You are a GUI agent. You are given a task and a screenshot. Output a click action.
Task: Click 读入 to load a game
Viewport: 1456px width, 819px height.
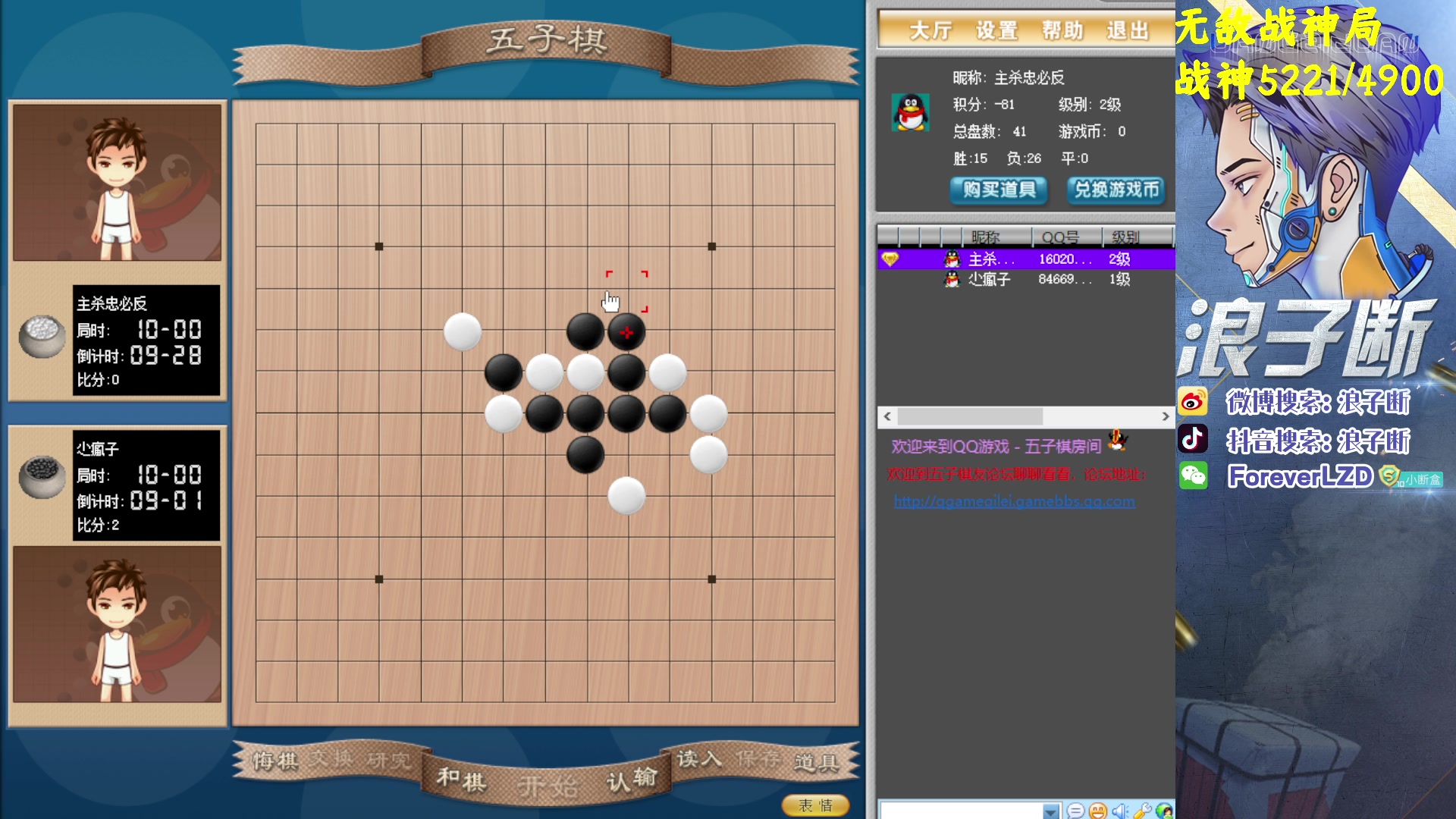(x=699, y=758)
